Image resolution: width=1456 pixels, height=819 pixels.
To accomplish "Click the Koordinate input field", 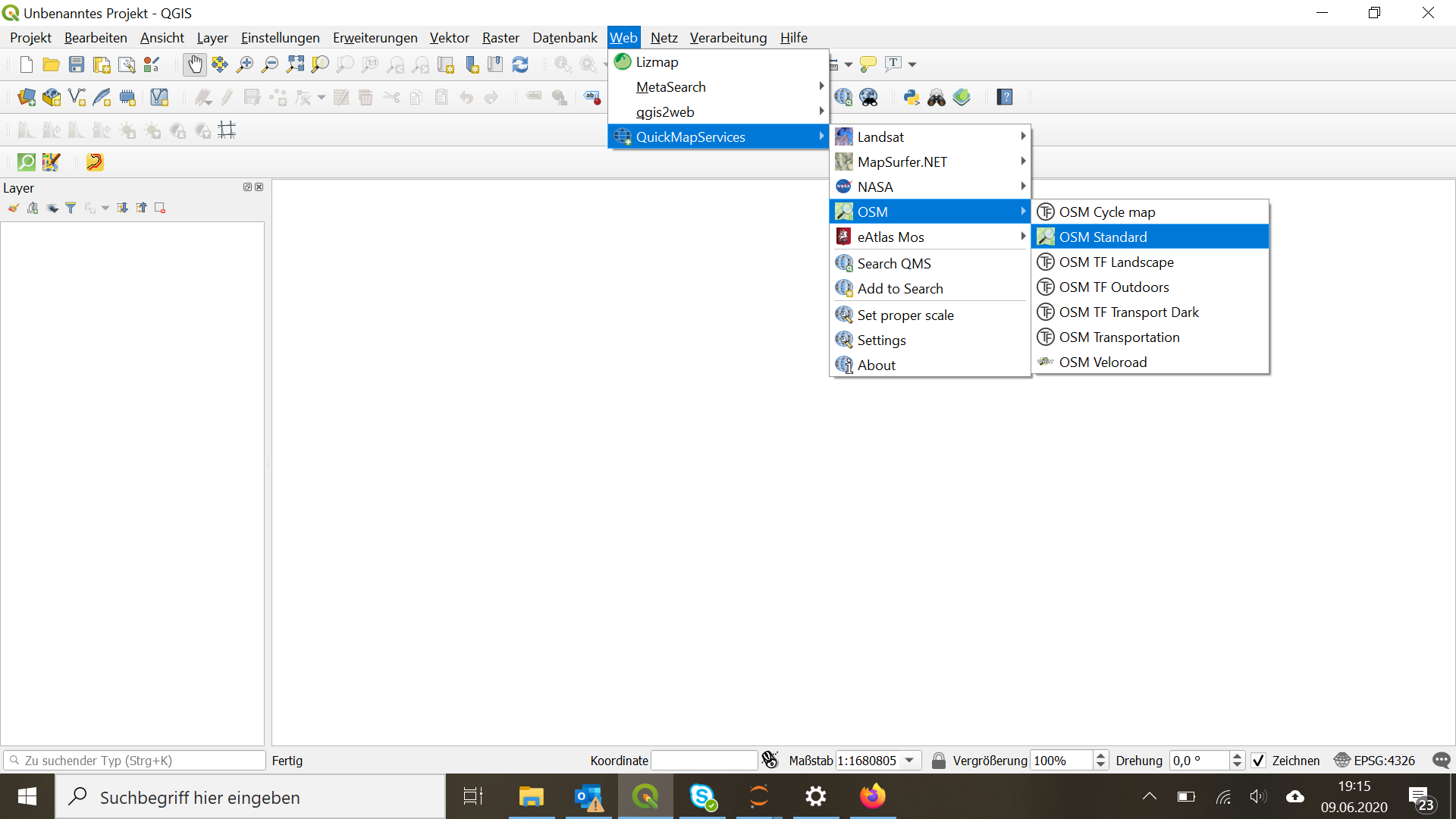I will click(x=704, y=761).
